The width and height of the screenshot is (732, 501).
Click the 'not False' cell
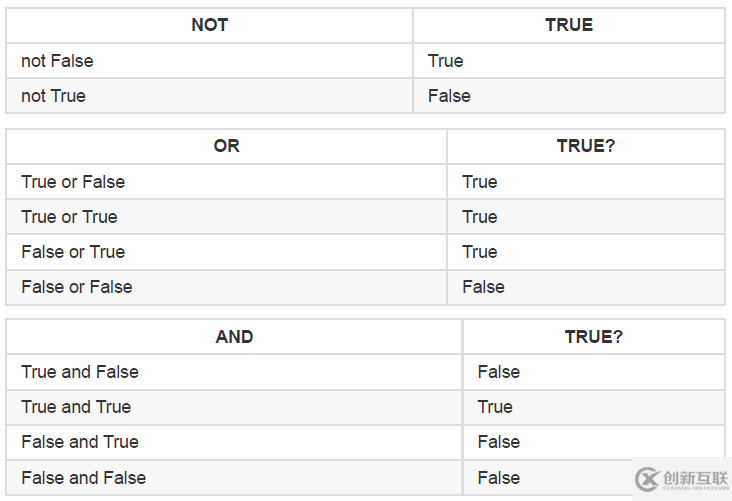[210, 61]
